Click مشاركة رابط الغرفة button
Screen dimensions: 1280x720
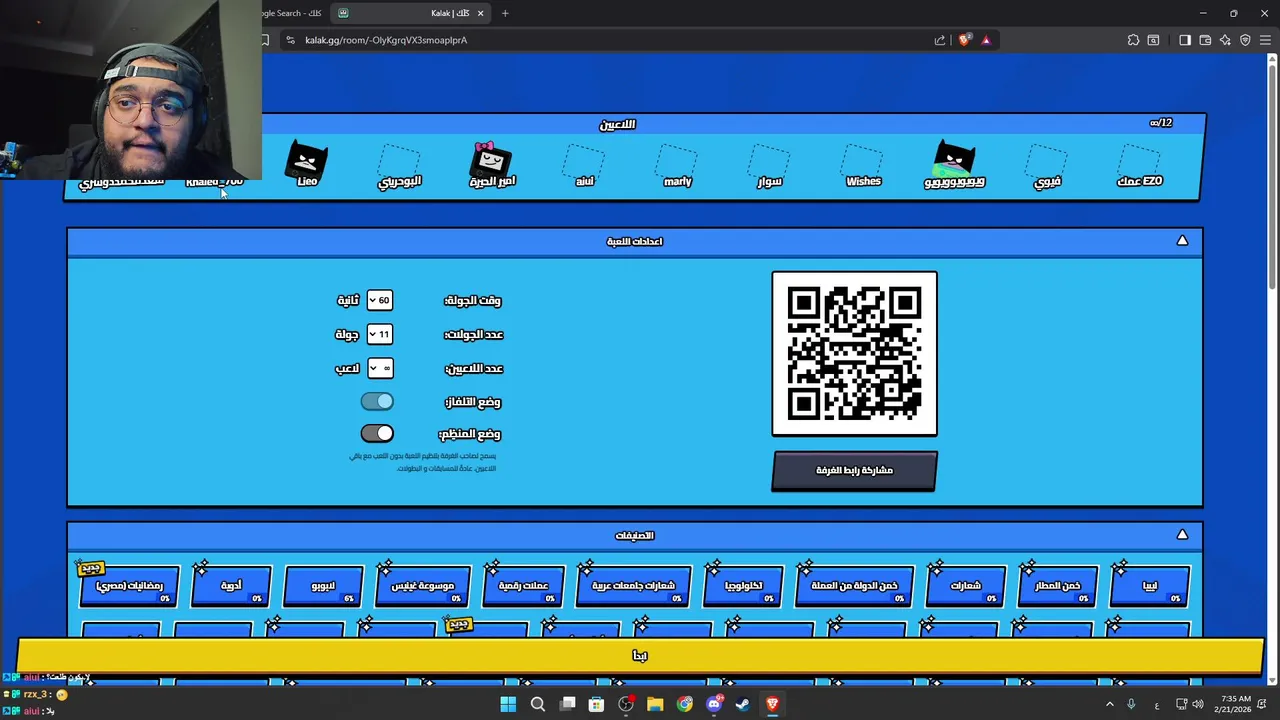click(x=854, y=470)
